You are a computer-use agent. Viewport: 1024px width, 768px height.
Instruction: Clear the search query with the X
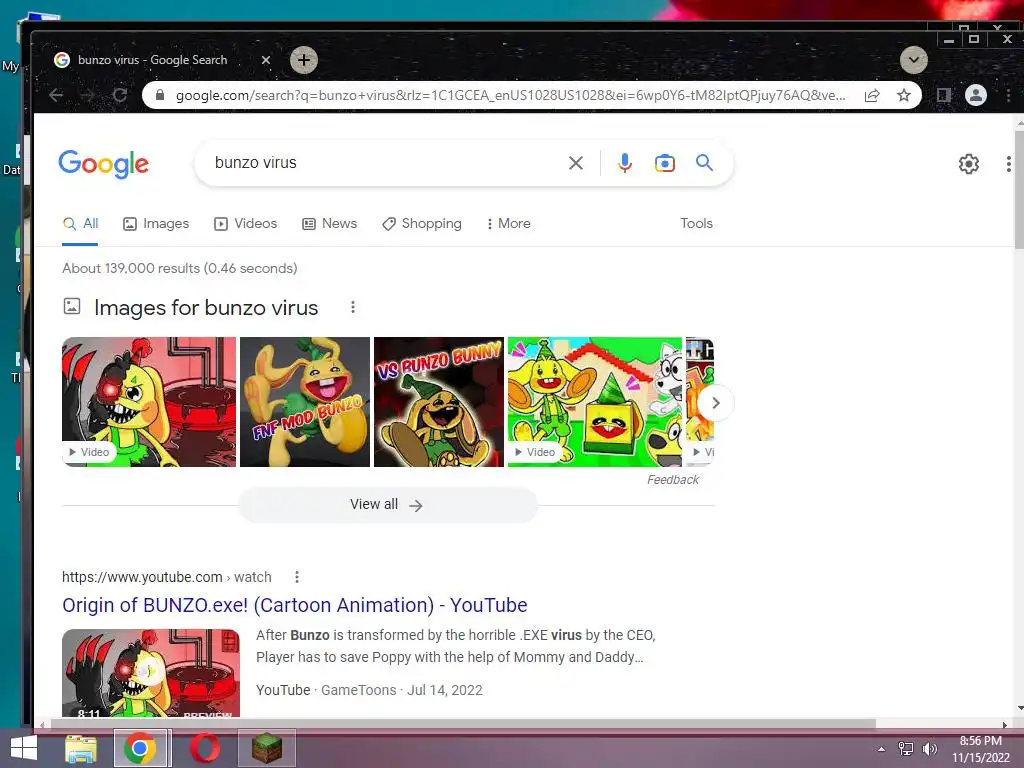575,163
